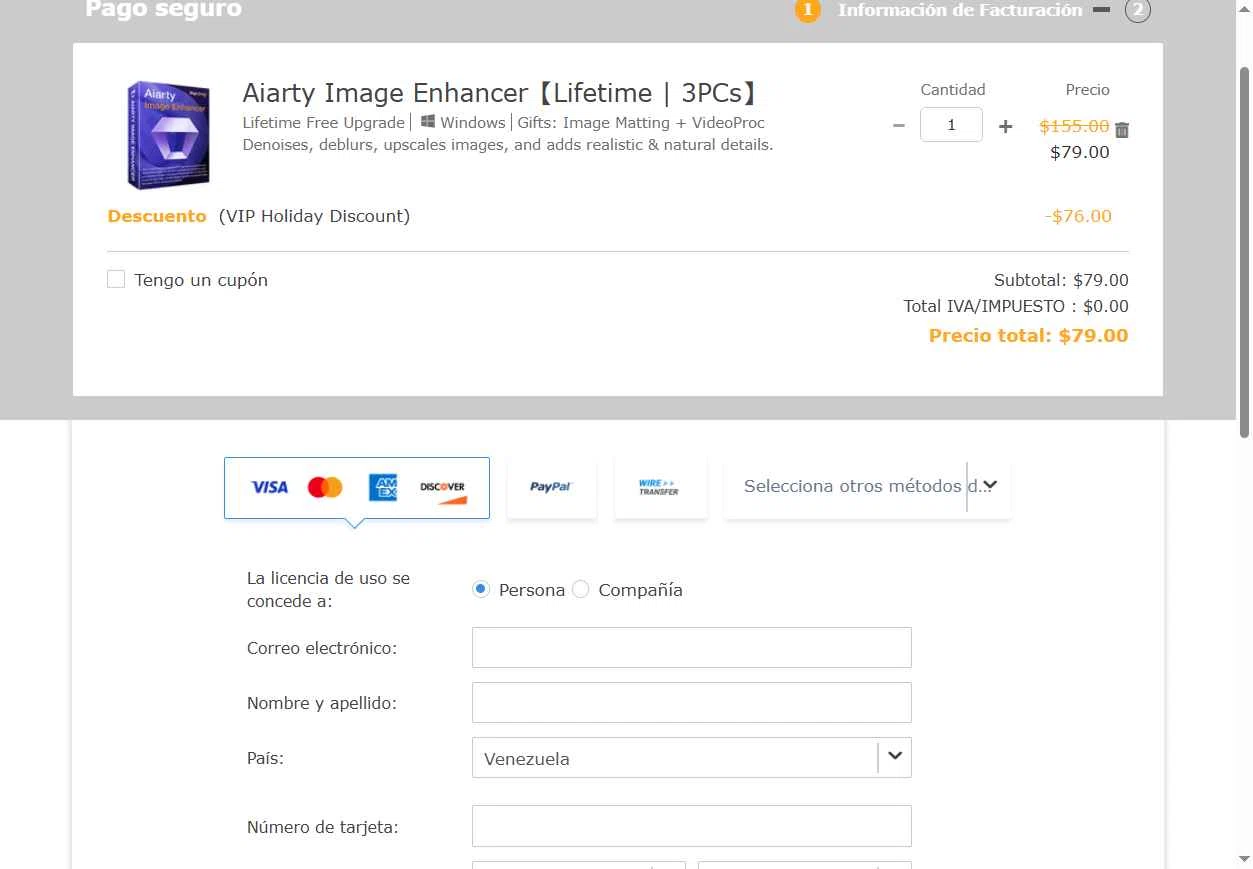This screenshot has width=1253, height=869.
Task: Select the Compañía radio button
Action: 580,589
